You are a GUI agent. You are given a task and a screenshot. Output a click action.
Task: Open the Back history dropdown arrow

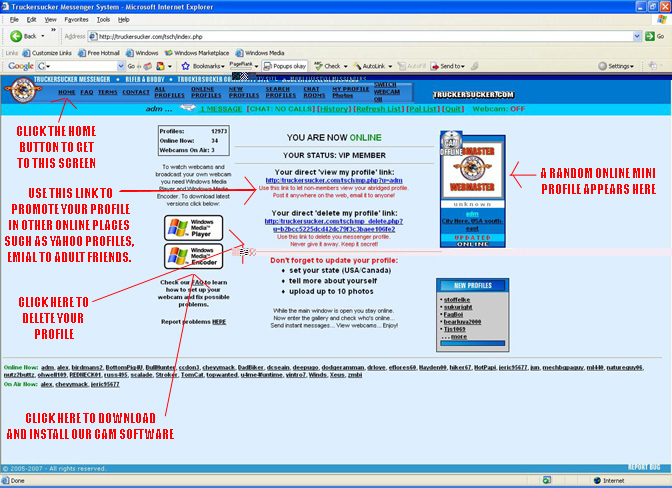[x=42, y=36]
